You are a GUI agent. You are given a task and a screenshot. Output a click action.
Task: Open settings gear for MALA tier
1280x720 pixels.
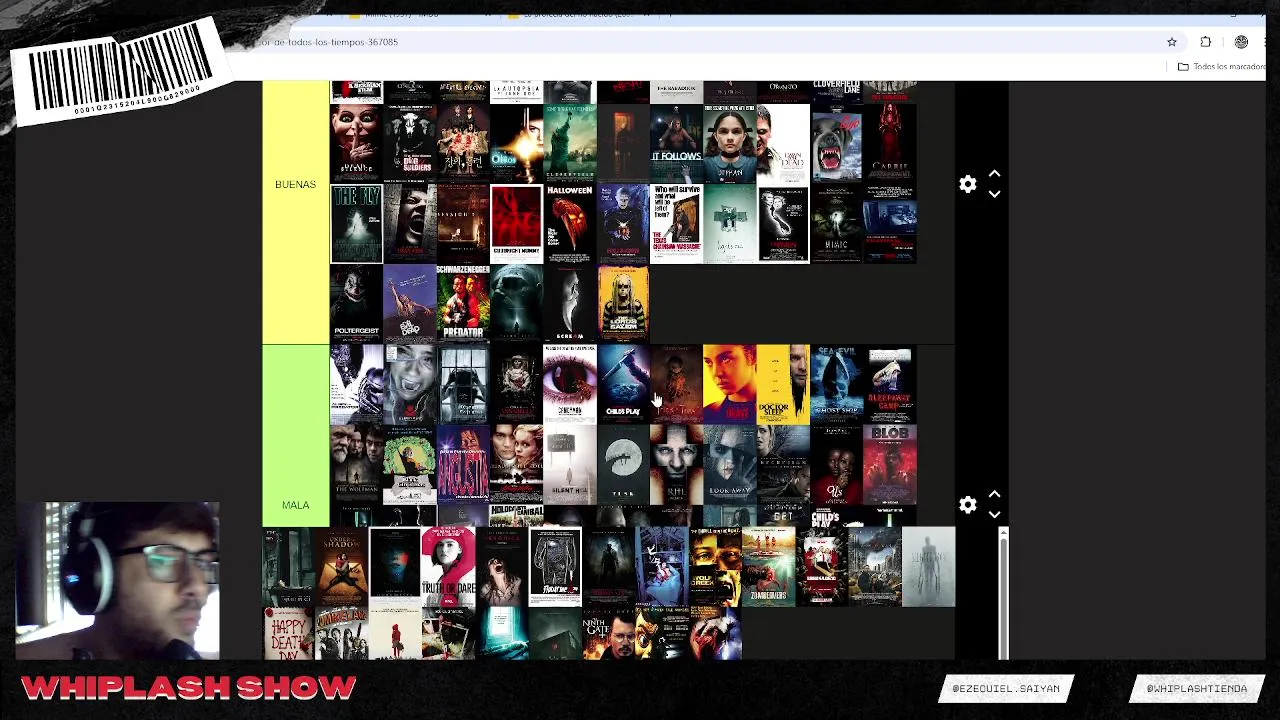pyautogui.click(x=967, y=505)
